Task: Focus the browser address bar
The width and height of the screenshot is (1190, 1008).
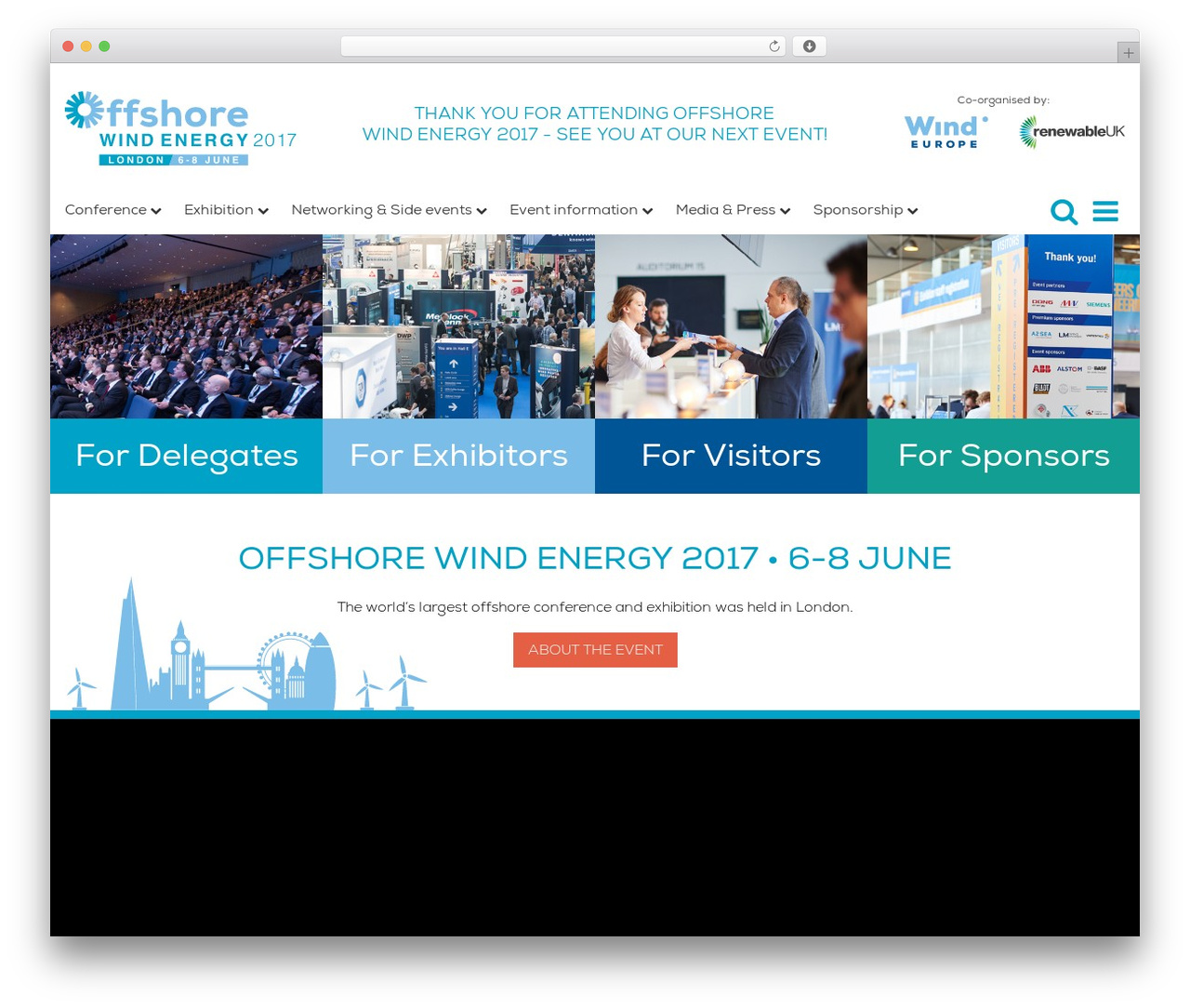Action: tap(562, 46)
